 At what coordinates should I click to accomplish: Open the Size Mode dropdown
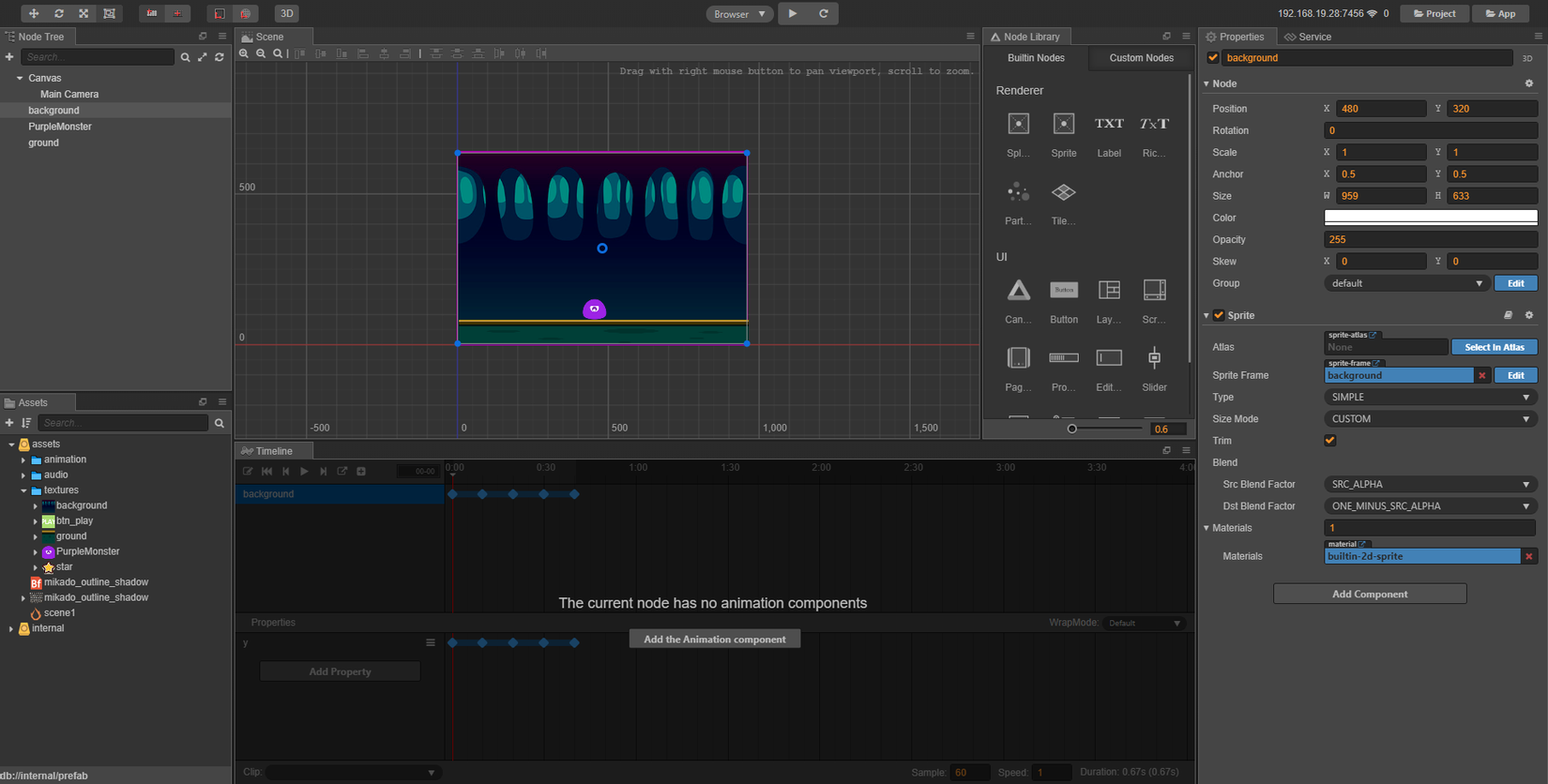coord(1430,419)
